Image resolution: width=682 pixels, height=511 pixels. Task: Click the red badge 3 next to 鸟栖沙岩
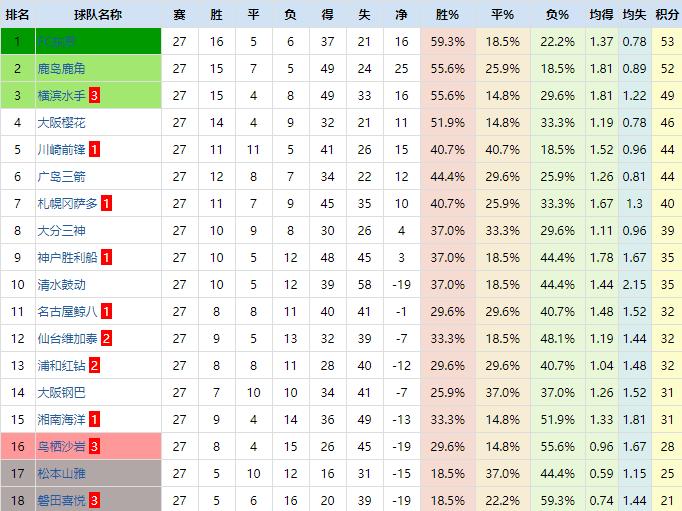click(94, 446)
